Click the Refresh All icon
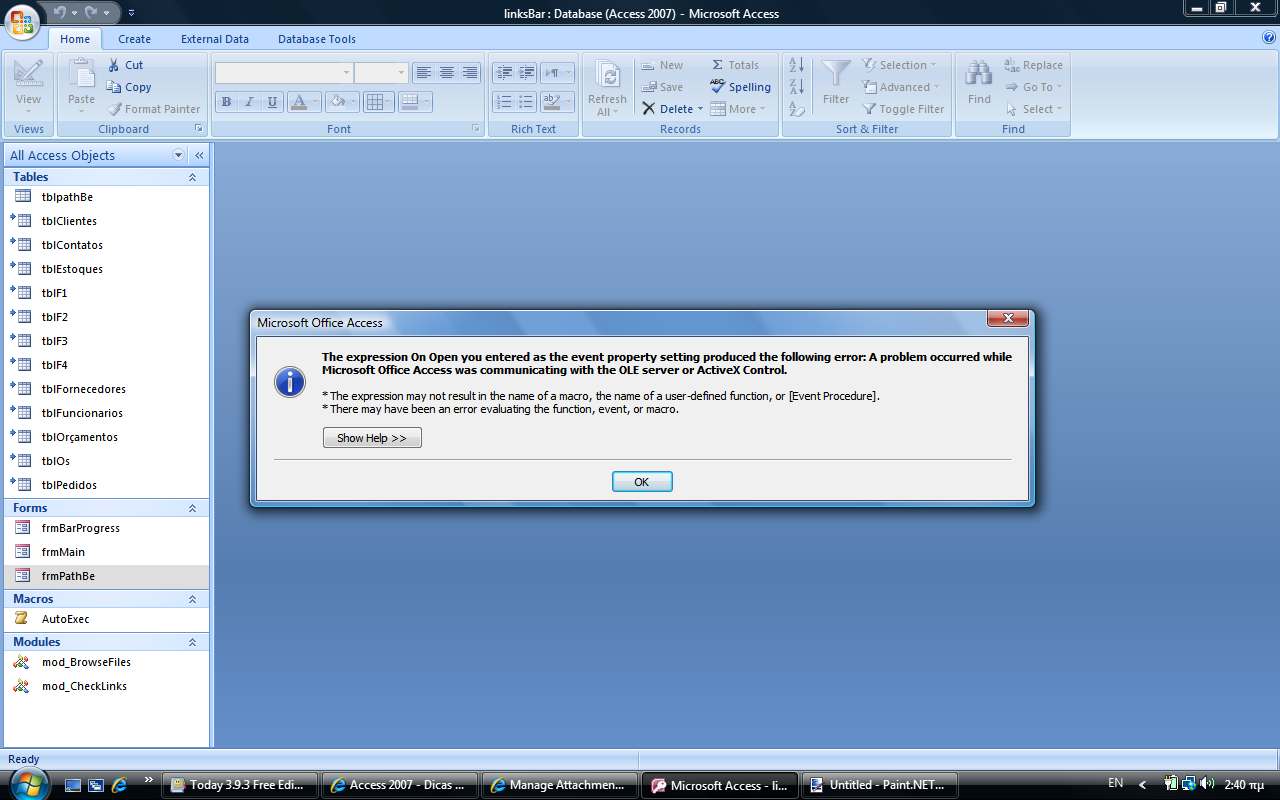Image resolution: width=1280 pixels, height=800 pixels. point(607,75)
